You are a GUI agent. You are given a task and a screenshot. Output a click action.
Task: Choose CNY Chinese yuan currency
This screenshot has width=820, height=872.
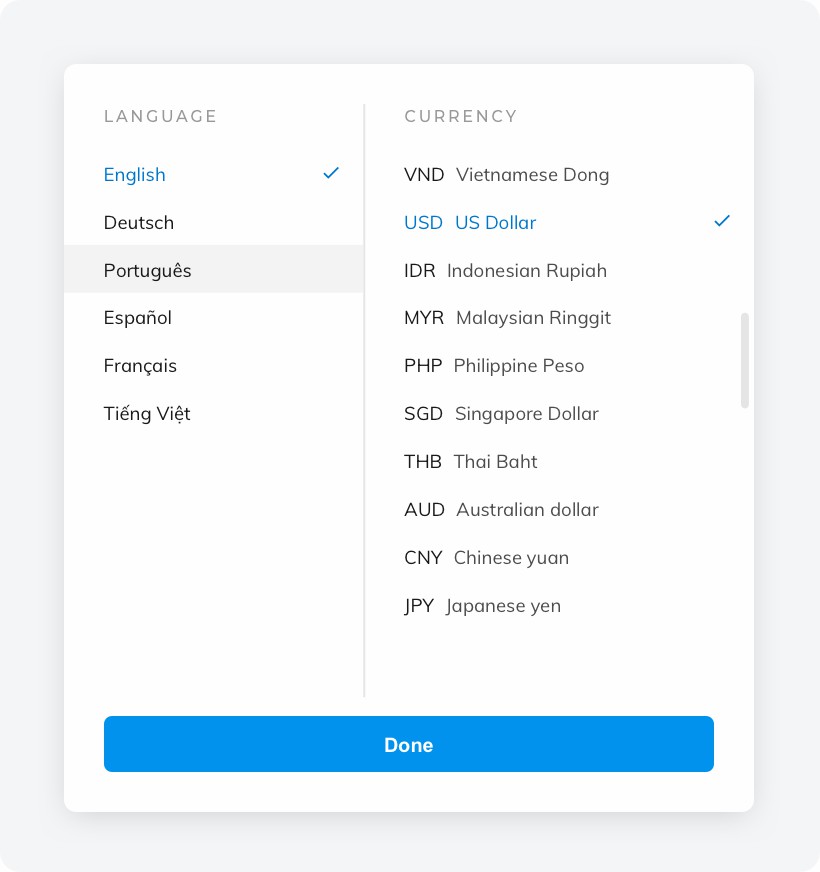click(x=486, y=558)
